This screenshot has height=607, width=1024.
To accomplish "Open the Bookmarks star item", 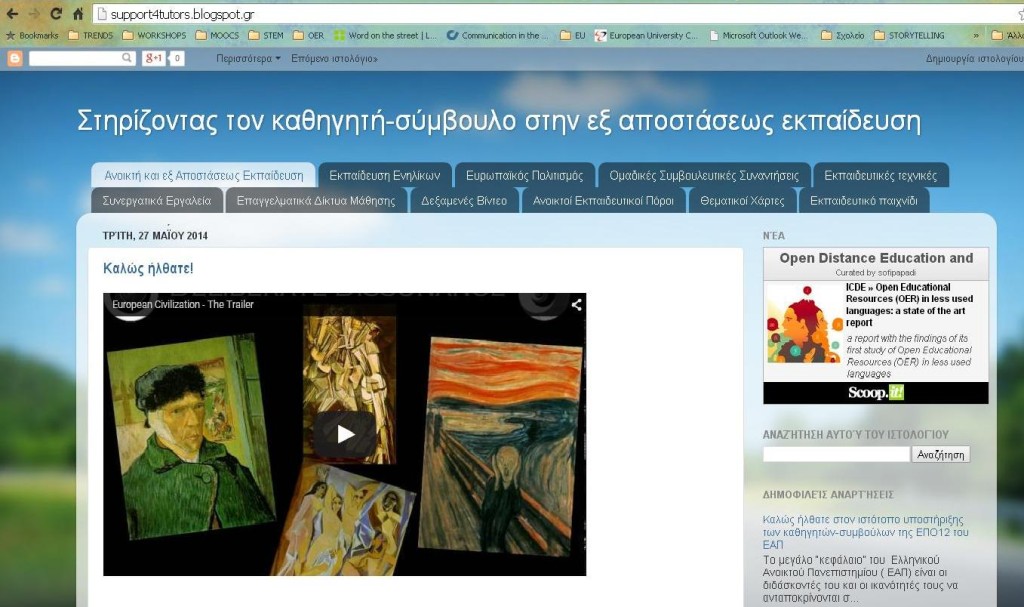I will [32, 35].
